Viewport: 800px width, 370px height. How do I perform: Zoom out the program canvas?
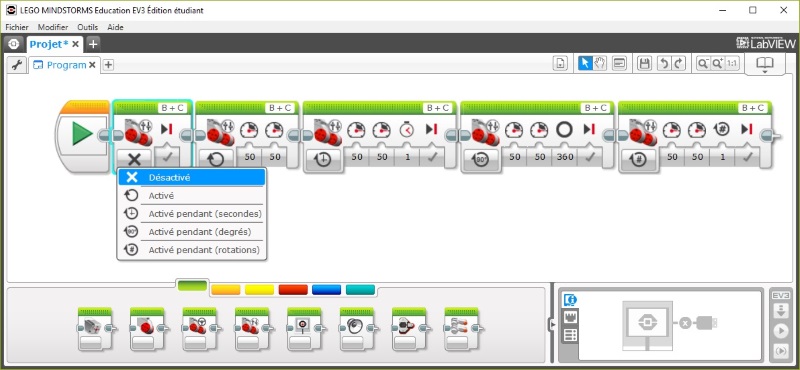703,64
